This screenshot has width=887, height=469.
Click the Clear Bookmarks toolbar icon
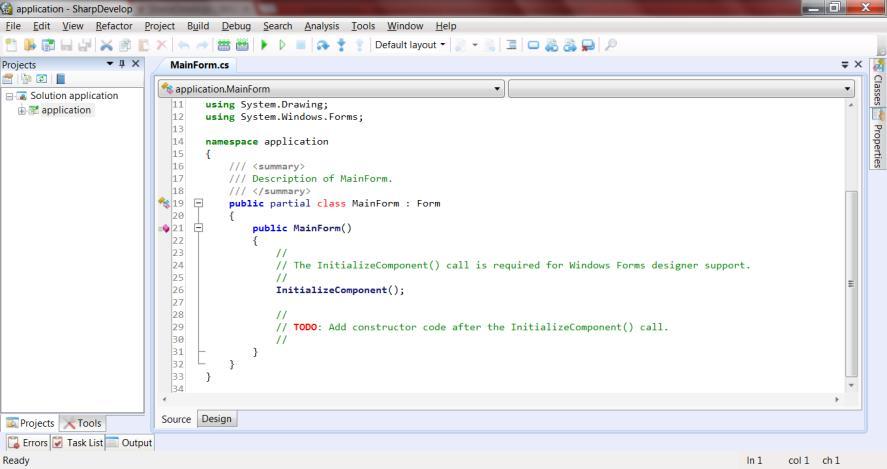(588, 45)
